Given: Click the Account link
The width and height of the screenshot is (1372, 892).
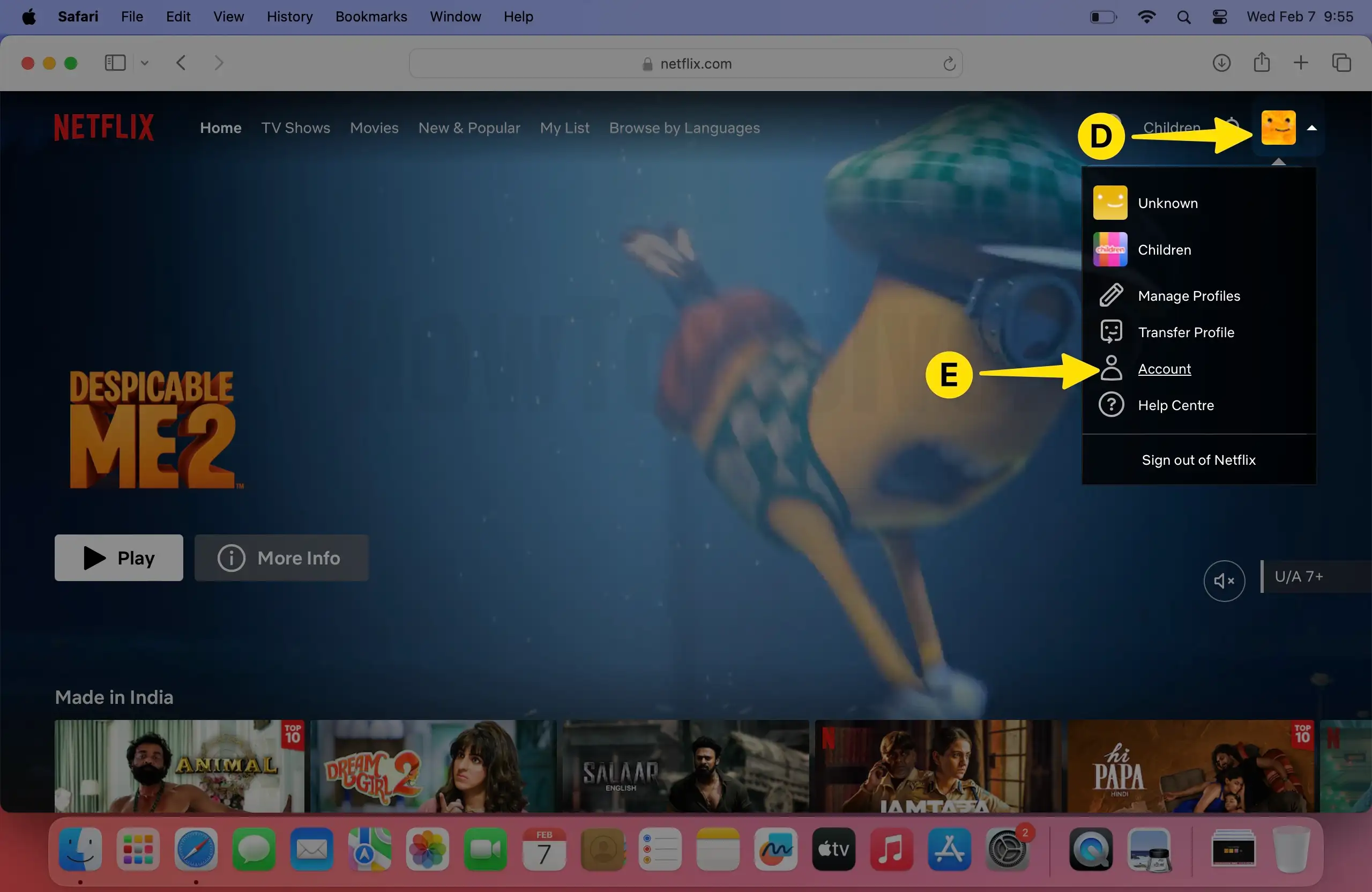Looking at the screenshot, I should pos(1164,369).
